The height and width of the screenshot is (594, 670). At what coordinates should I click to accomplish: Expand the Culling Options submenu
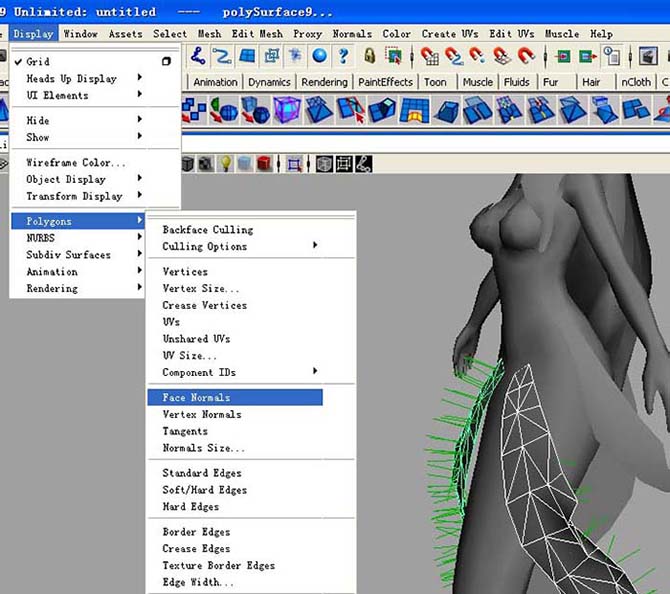(x=204, y=247)
